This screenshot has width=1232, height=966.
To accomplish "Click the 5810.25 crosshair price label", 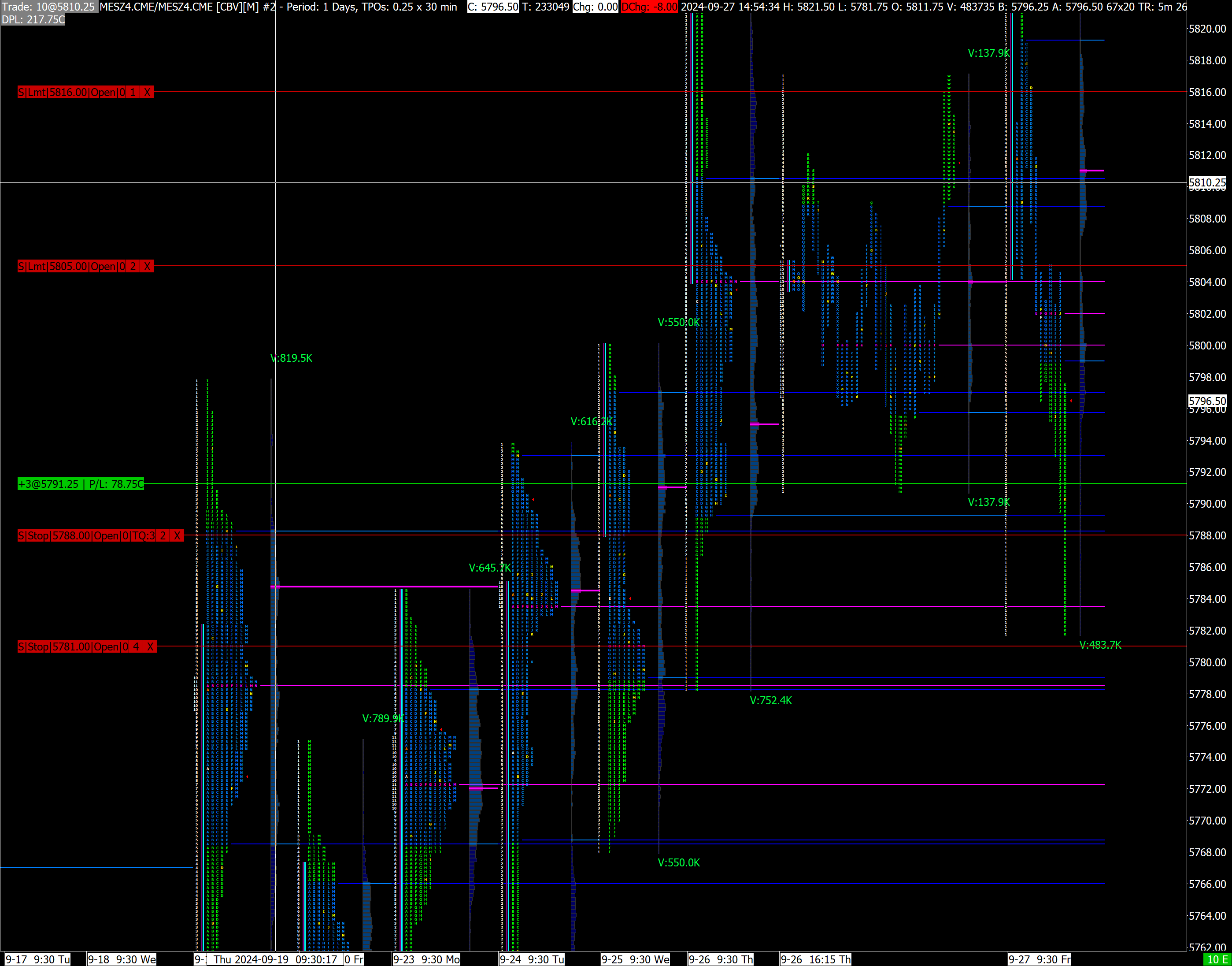I will point(1207,183).
